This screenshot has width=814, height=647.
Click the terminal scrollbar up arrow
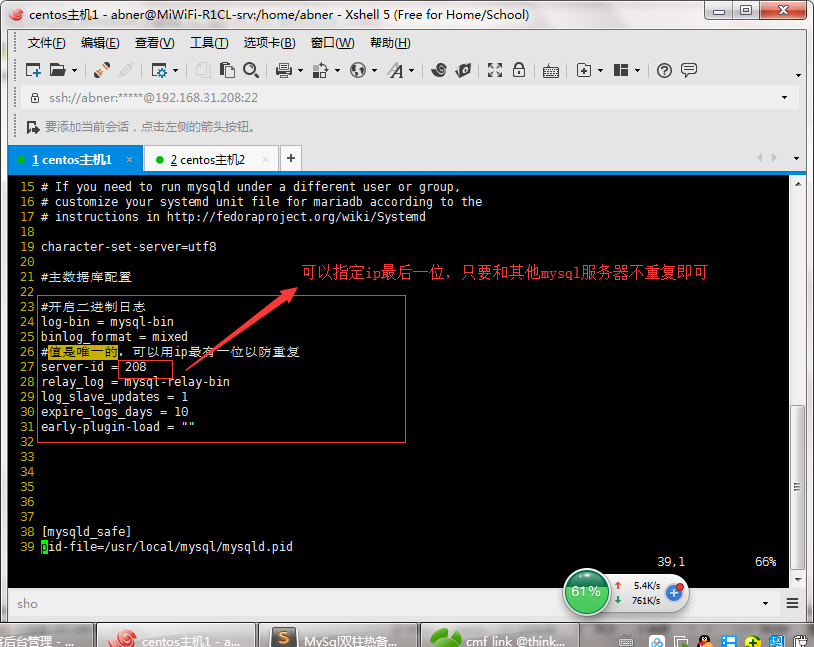point(798,183)
